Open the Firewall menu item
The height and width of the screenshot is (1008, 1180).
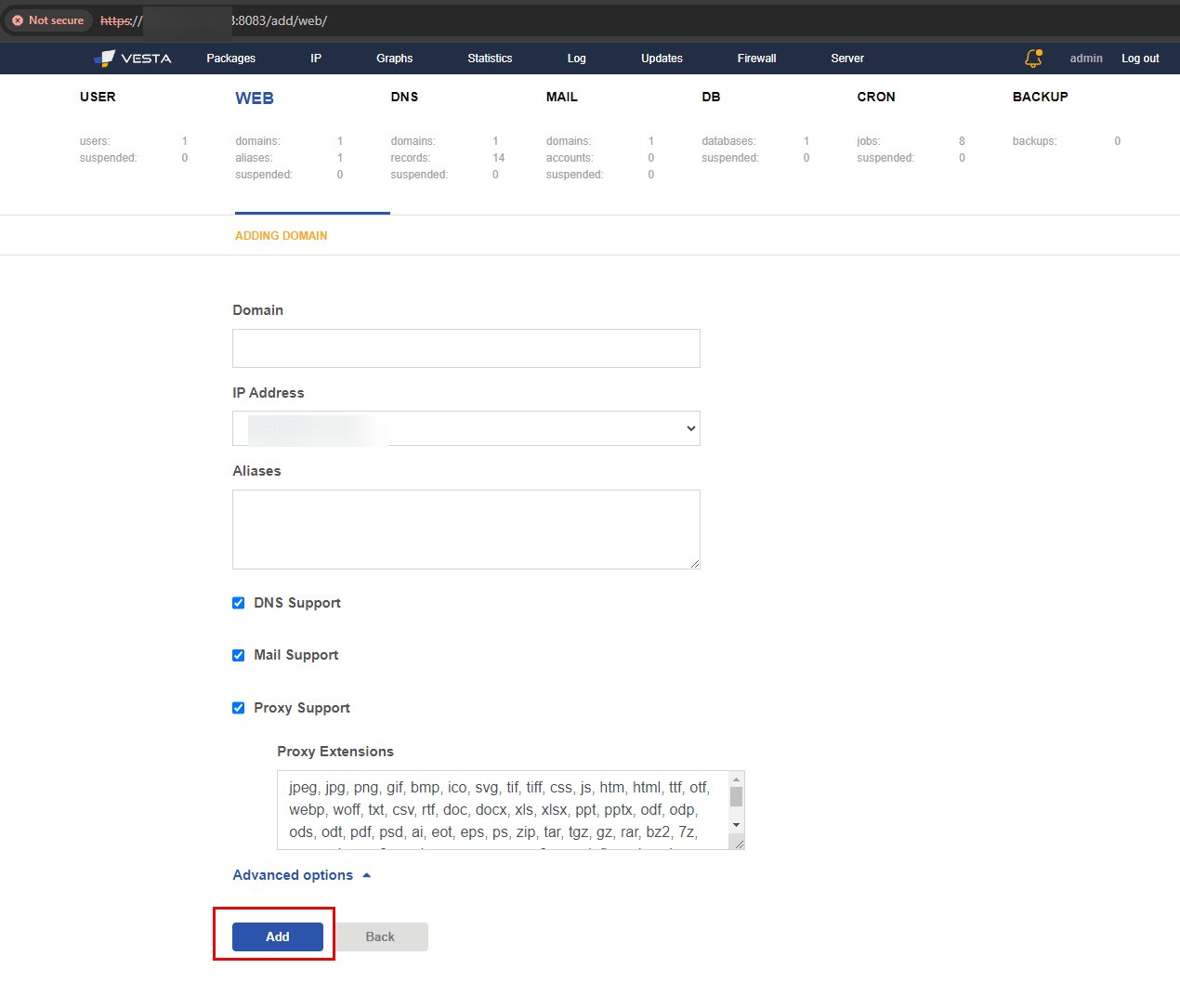(x=756, y=58)
